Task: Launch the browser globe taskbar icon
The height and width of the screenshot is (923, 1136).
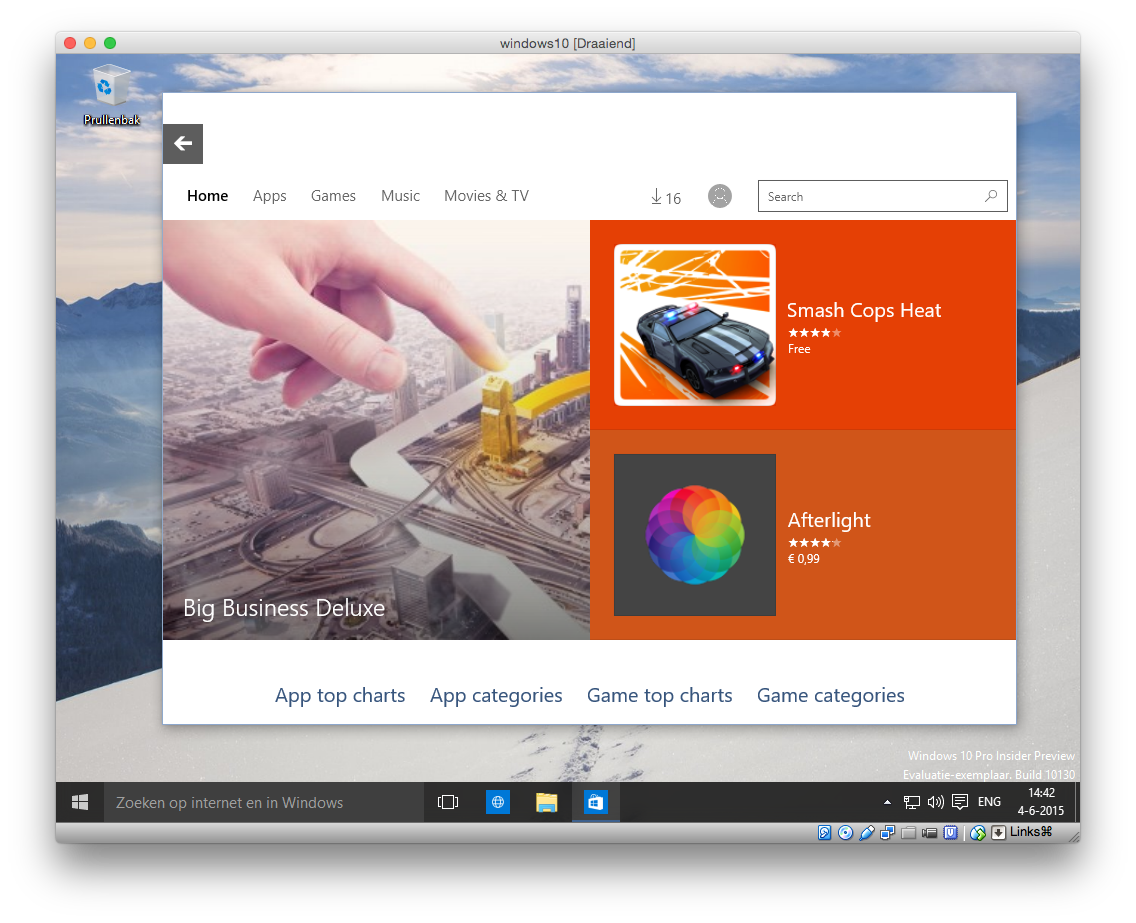Action: pos(498,802)
